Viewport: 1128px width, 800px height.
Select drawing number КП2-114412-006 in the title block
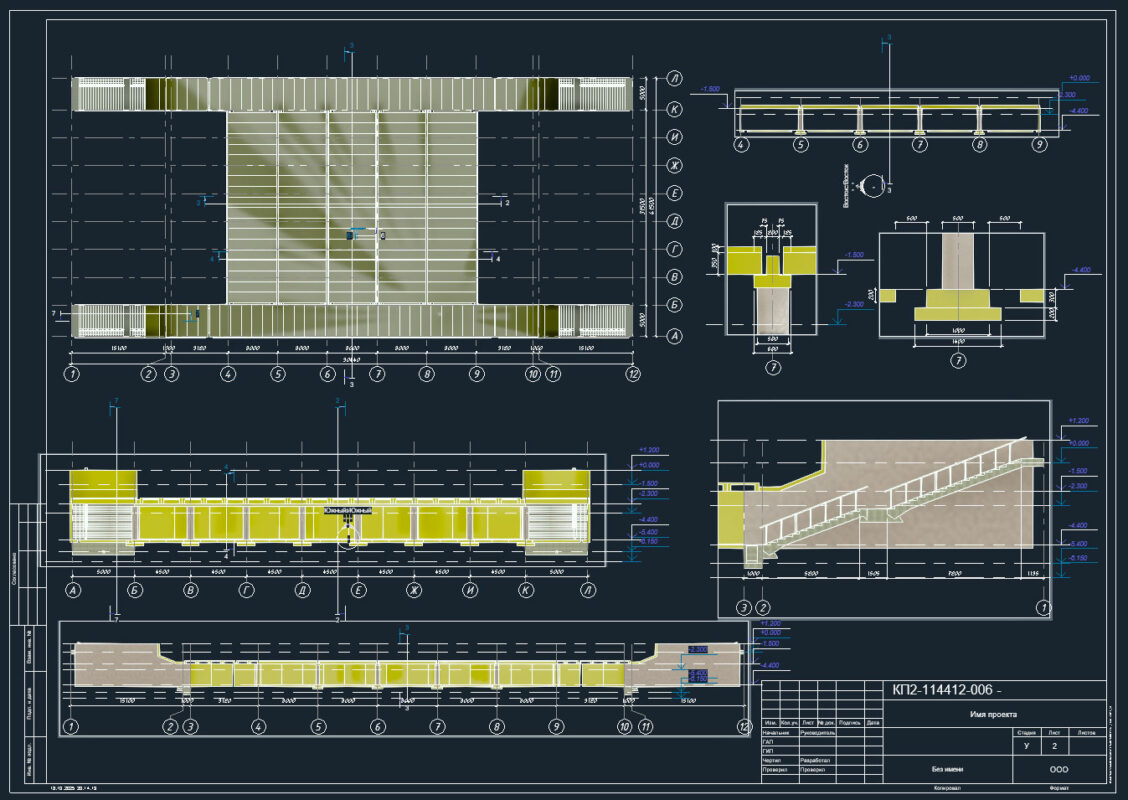[x=945, y=690]
